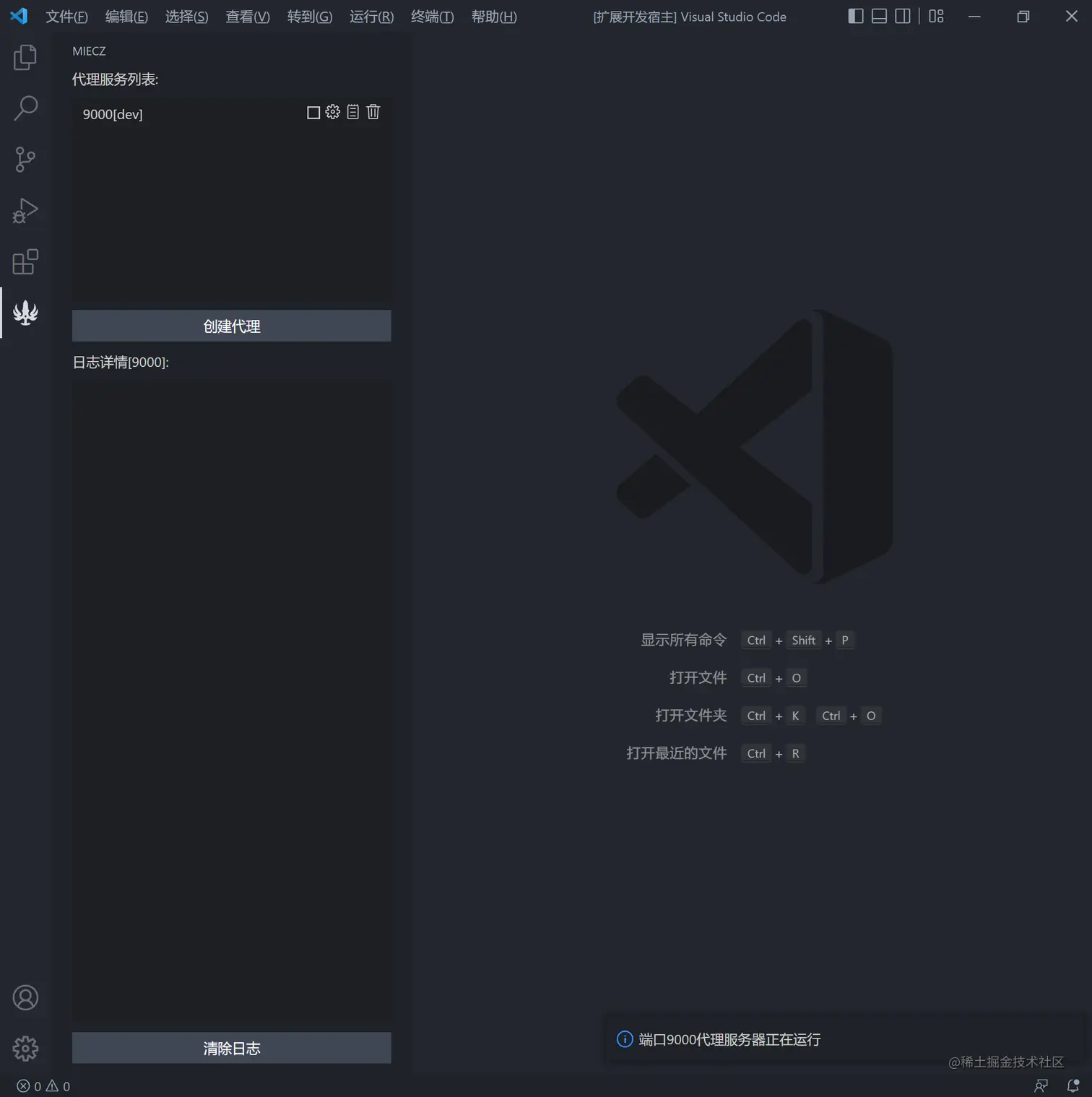Select the MIECZ extension icon in activity bar
Screen dimensions: 1092x1097
25,313
